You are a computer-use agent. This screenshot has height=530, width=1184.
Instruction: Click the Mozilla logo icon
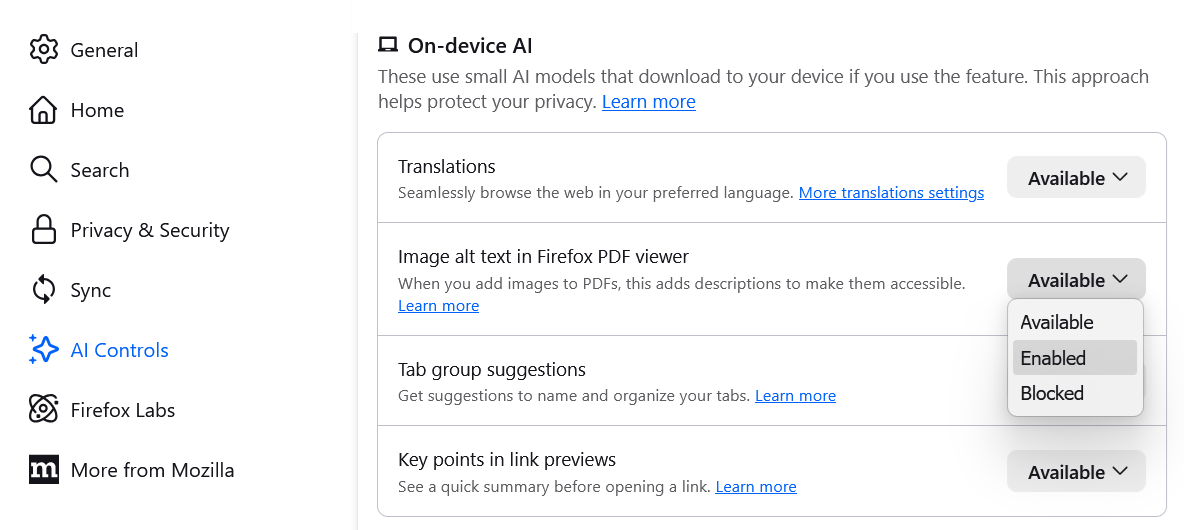pyautogui.click(x=44, y=470)
